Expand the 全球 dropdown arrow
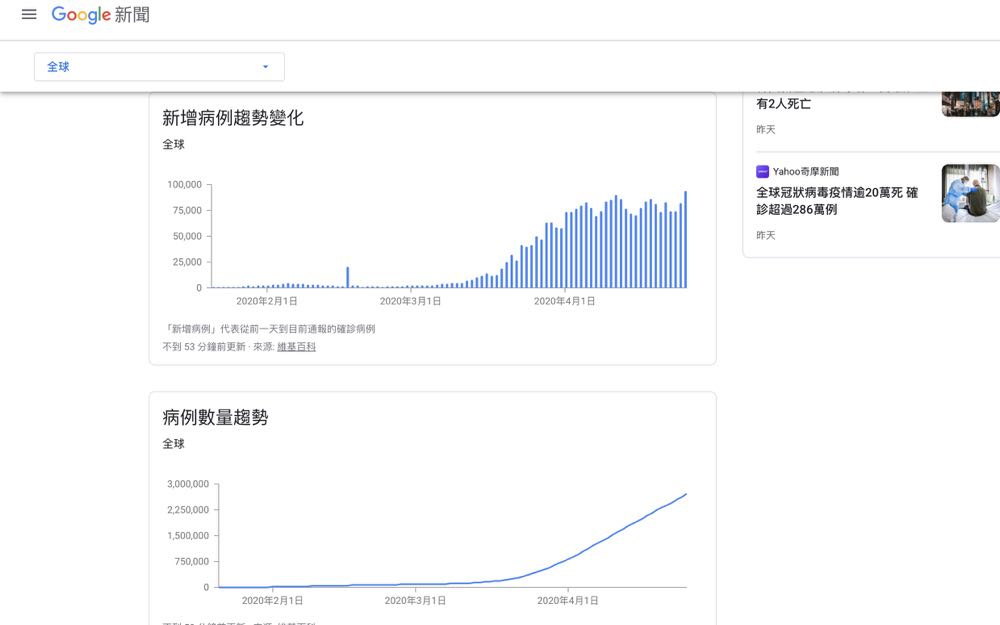This screenshot has width=1000, height=625. pos(265,67)
